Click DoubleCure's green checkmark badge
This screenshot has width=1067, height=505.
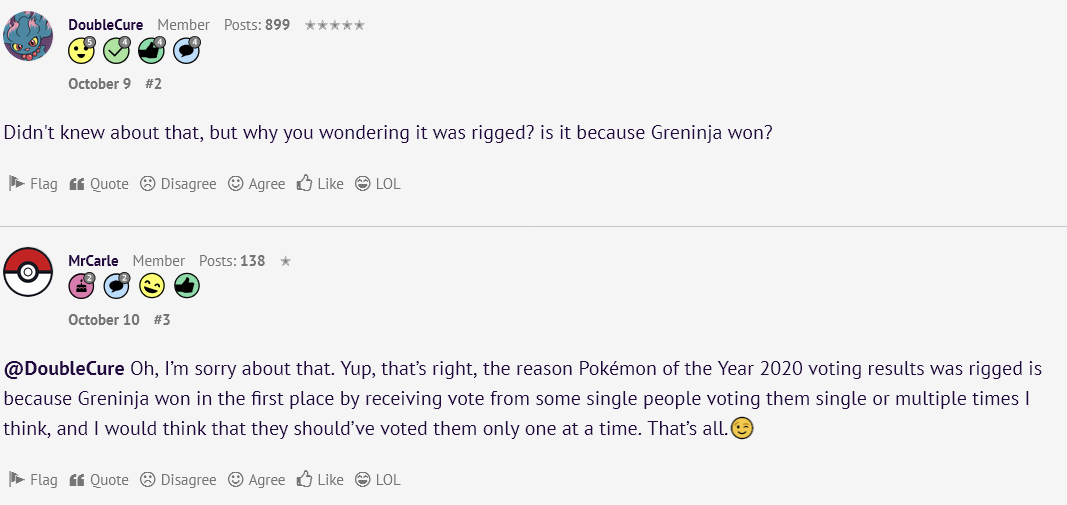click(116, 51)
